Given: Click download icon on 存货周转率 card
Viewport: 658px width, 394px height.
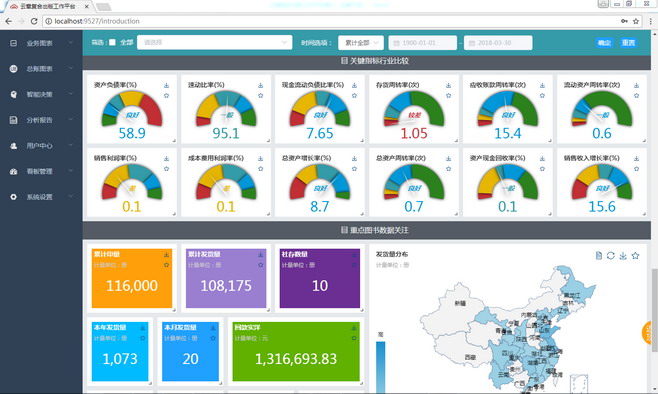Looking at the screenshot, I should pos(449,85).
